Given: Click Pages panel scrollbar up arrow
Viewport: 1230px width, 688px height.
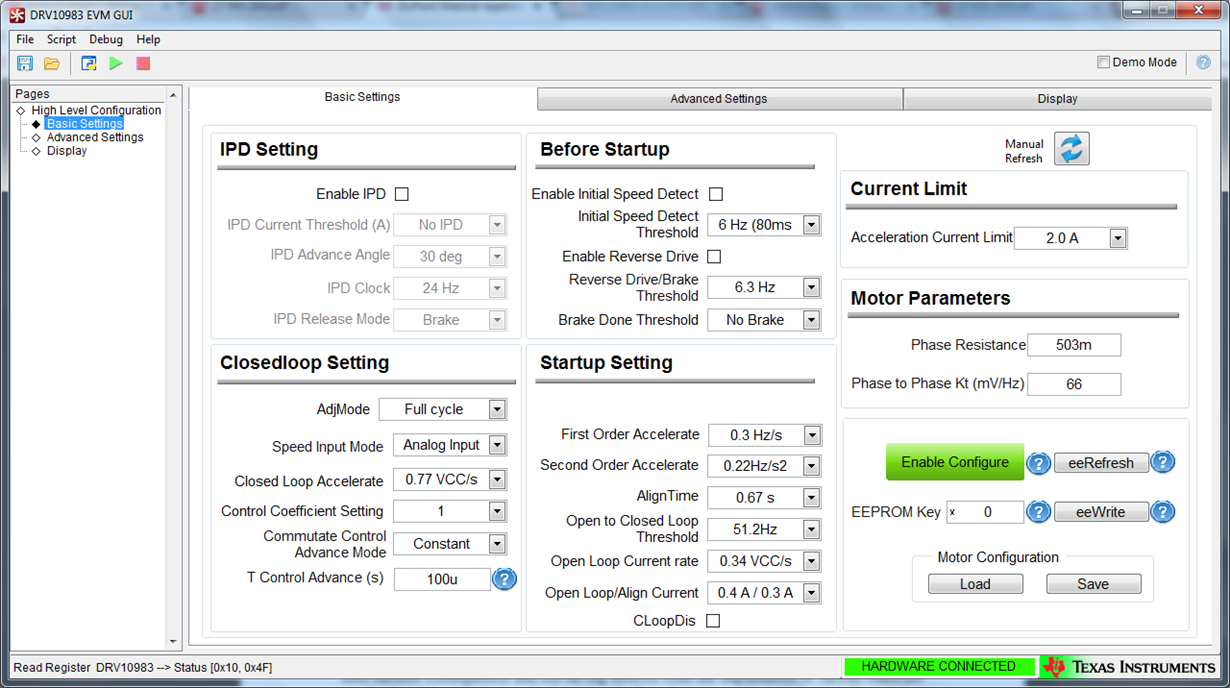Looking at the screenshot, I should coord(173,95).
